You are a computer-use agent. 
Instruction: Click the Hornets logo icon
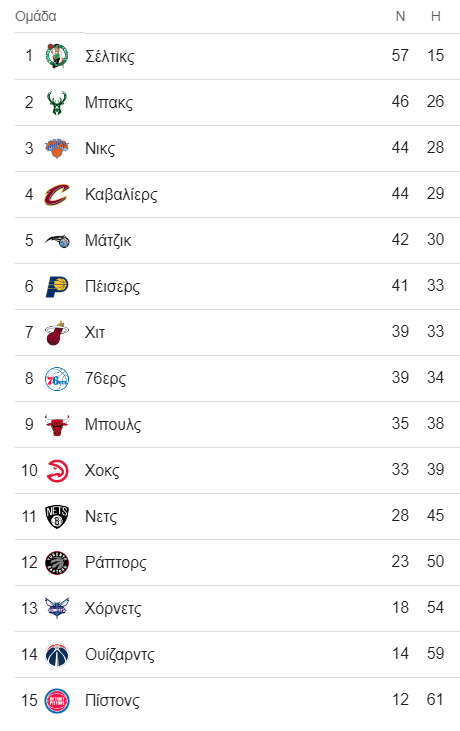coord(57,608)
